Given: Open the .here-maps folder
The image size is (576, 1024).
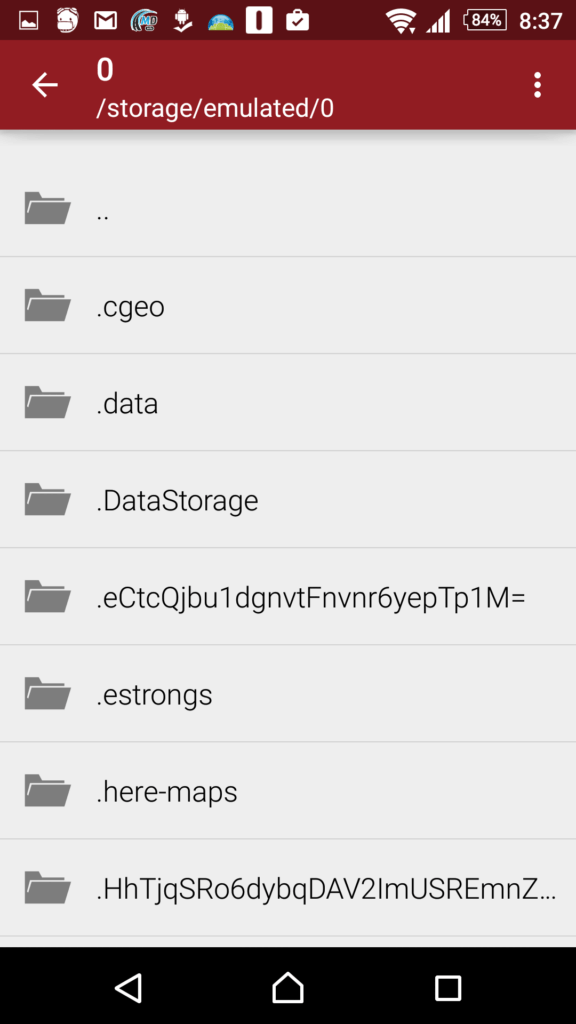Looking at the screenshot, I should pyautogui.click(x=288, y=791).
